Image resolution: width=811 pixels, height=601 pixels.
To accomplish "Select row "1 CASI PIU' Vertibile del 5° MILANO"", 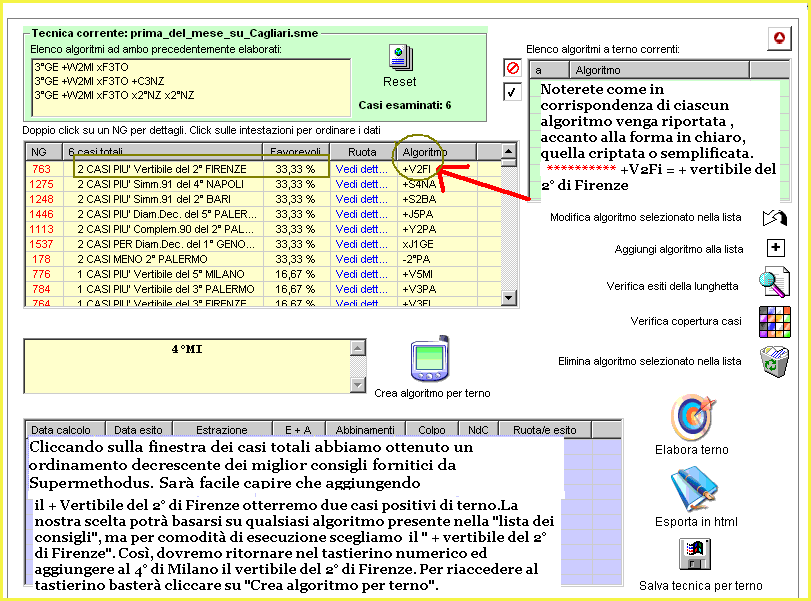I will click(x=161, y=274).
